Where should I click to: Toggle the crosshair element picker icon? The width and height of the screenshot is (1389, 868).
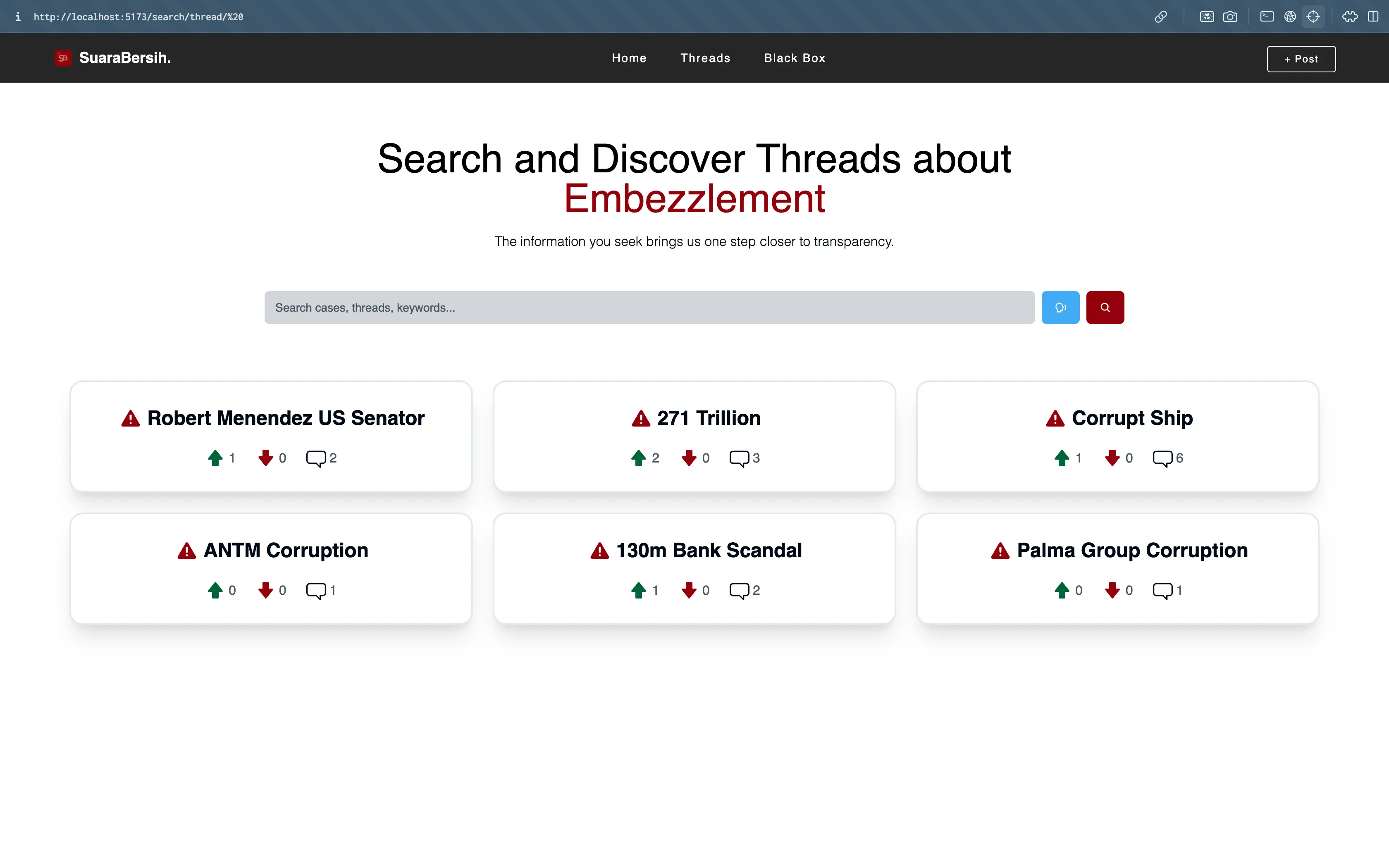coord(1313,17)
